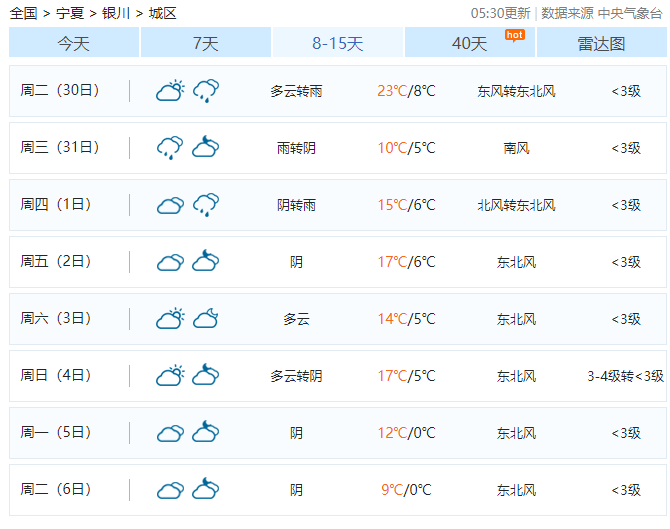
Task: Click the sun-cloud icon for 周日（4日）
Action: [x=170, y=376]
